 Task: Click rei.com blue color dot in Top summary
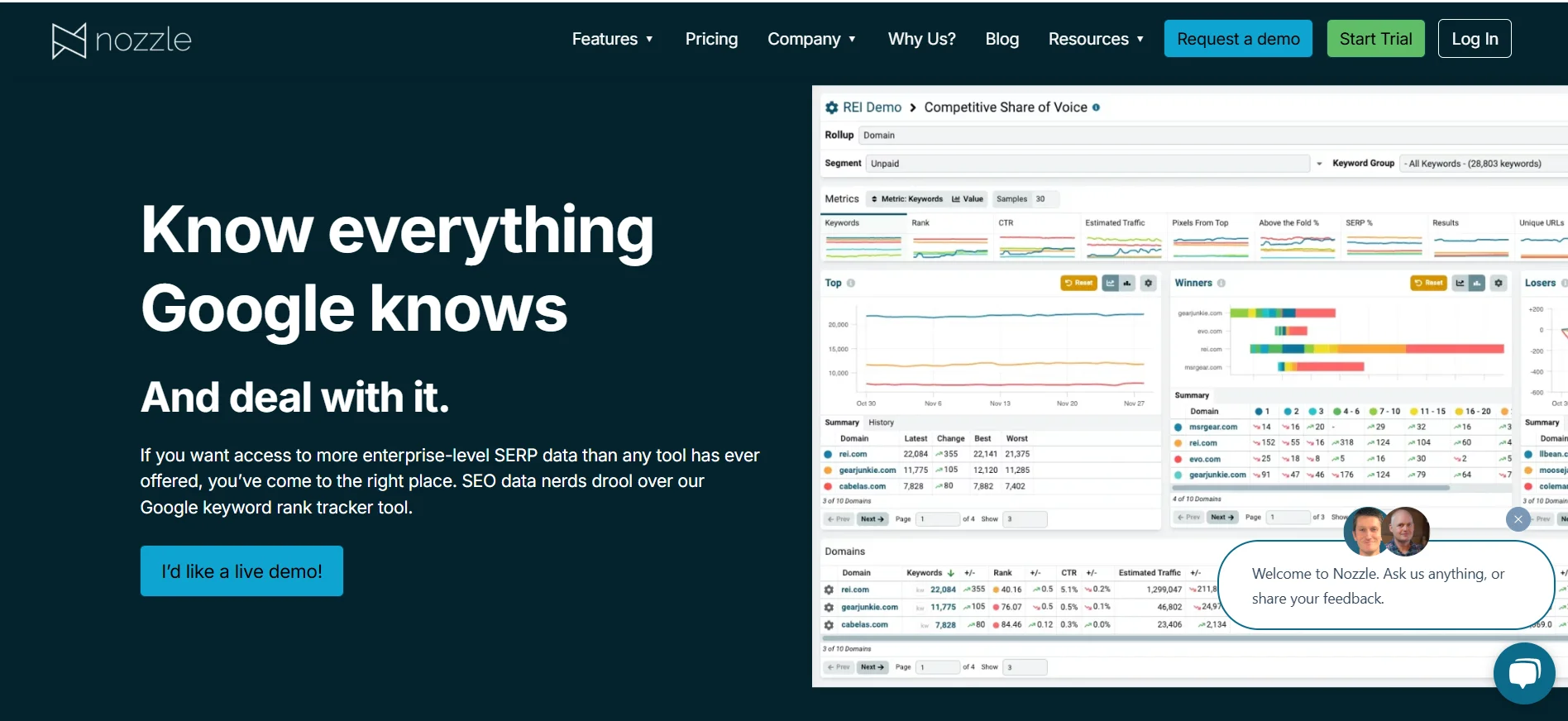(x=828, y=454)
